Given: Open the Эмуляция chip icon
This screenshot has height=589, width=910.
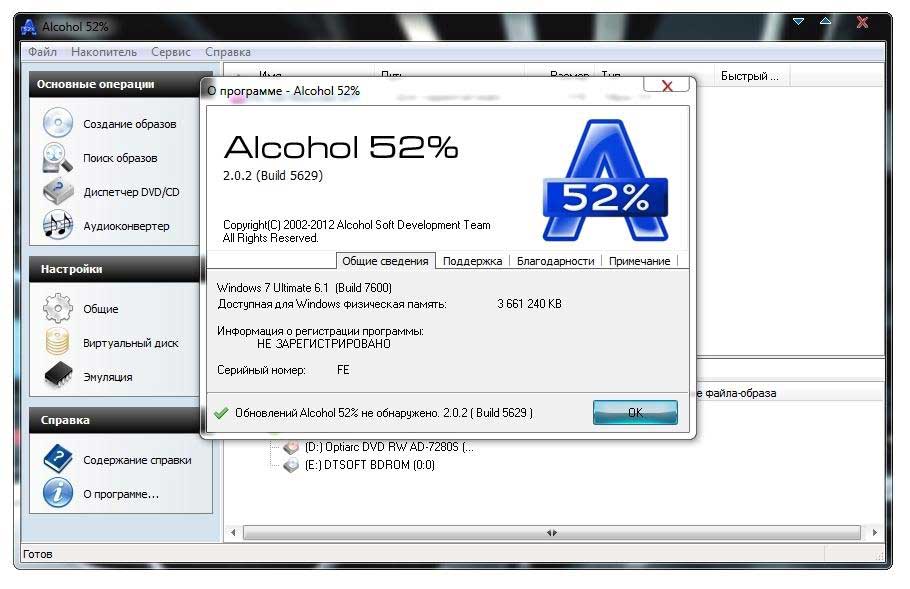Looking at the screenshot, I should (58, 375).
